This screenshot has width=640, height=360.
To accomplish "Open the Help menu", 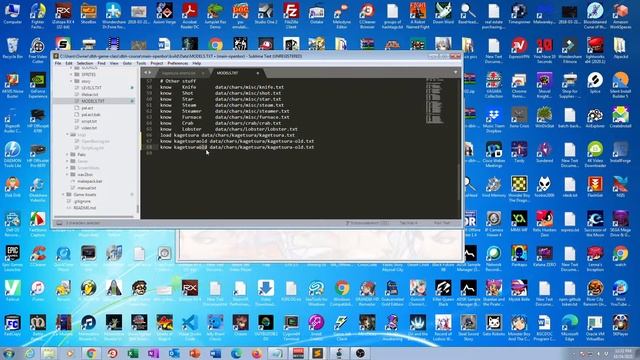I will coord(196,63).
